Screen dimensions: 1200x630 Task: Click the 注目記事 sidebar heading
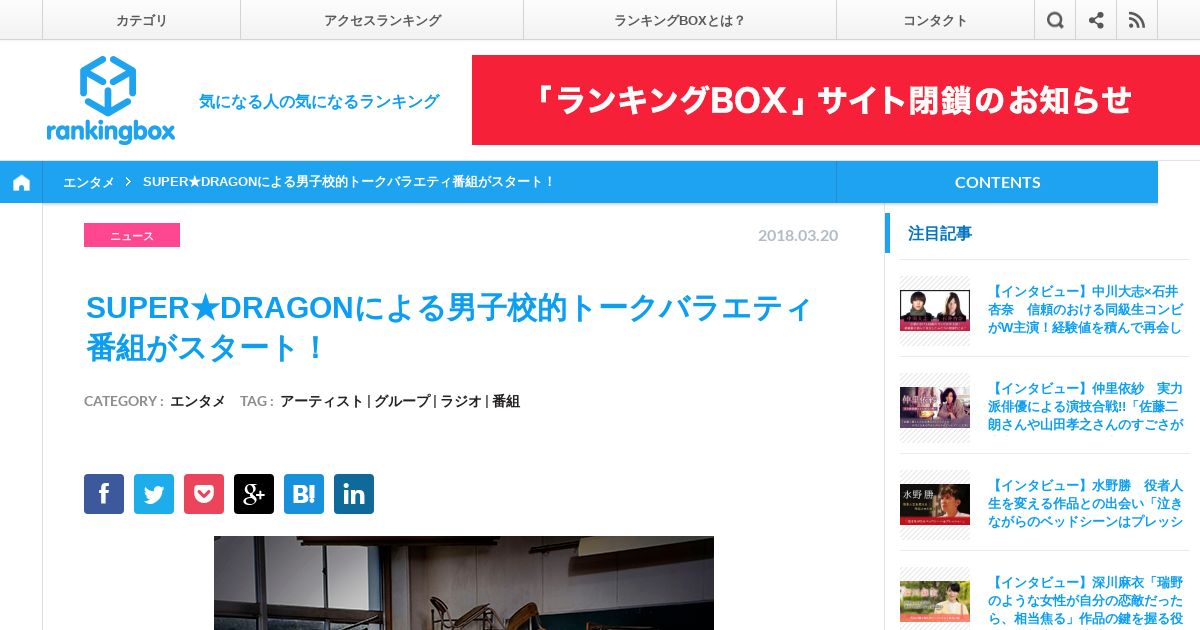[940, 233]
